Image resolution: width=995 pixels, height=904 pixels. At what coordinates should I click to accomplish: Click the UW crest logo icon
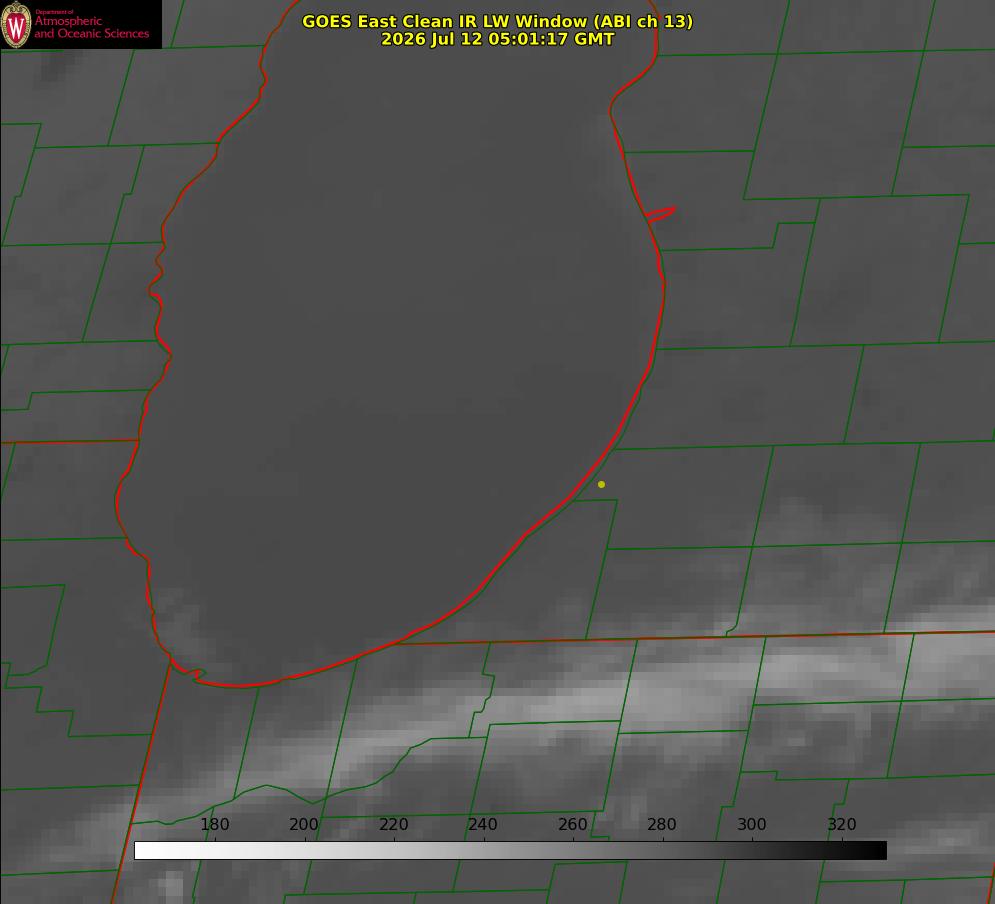pos(16,24)
